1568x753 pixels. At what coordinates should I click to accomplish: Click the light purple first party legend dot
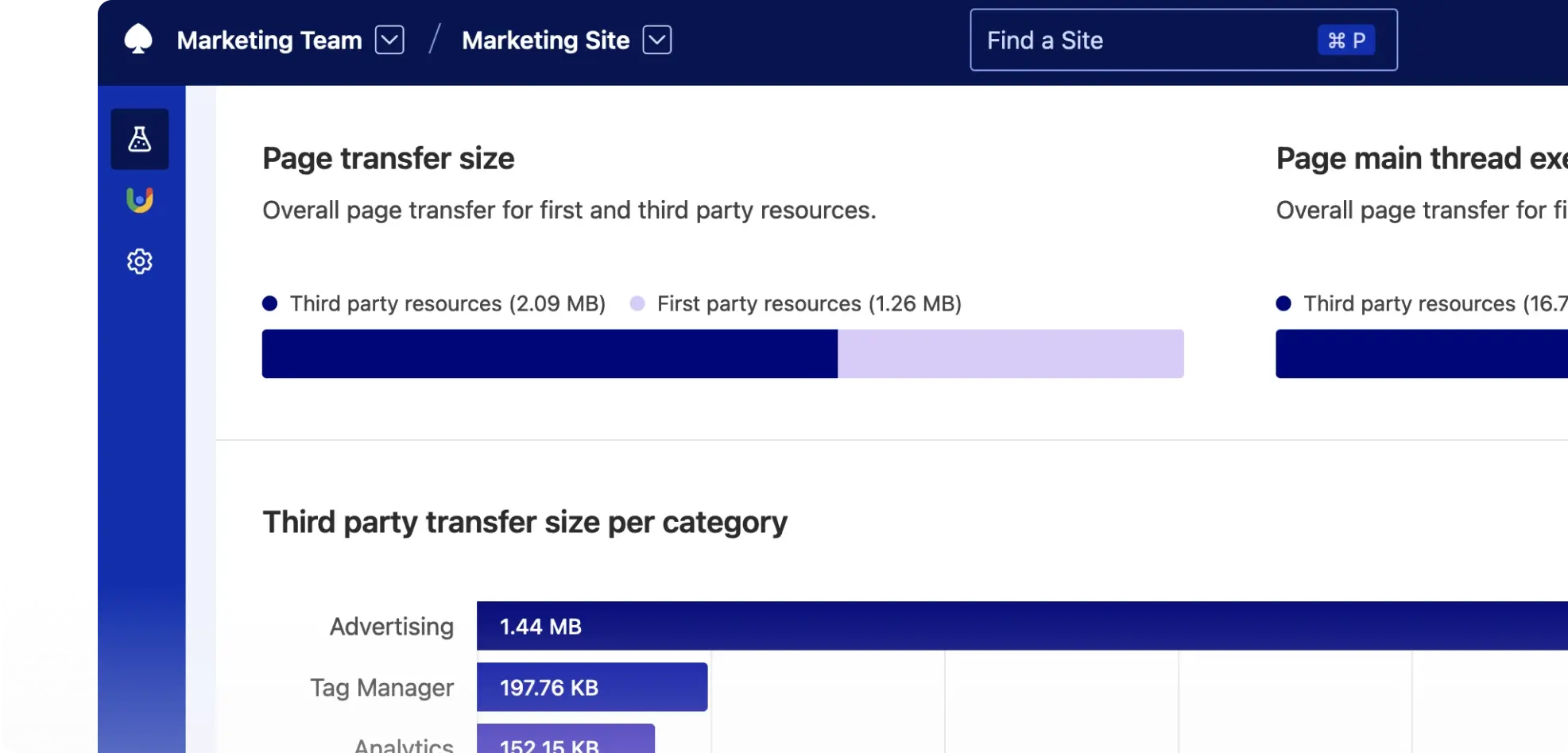(x=637, y=303)
